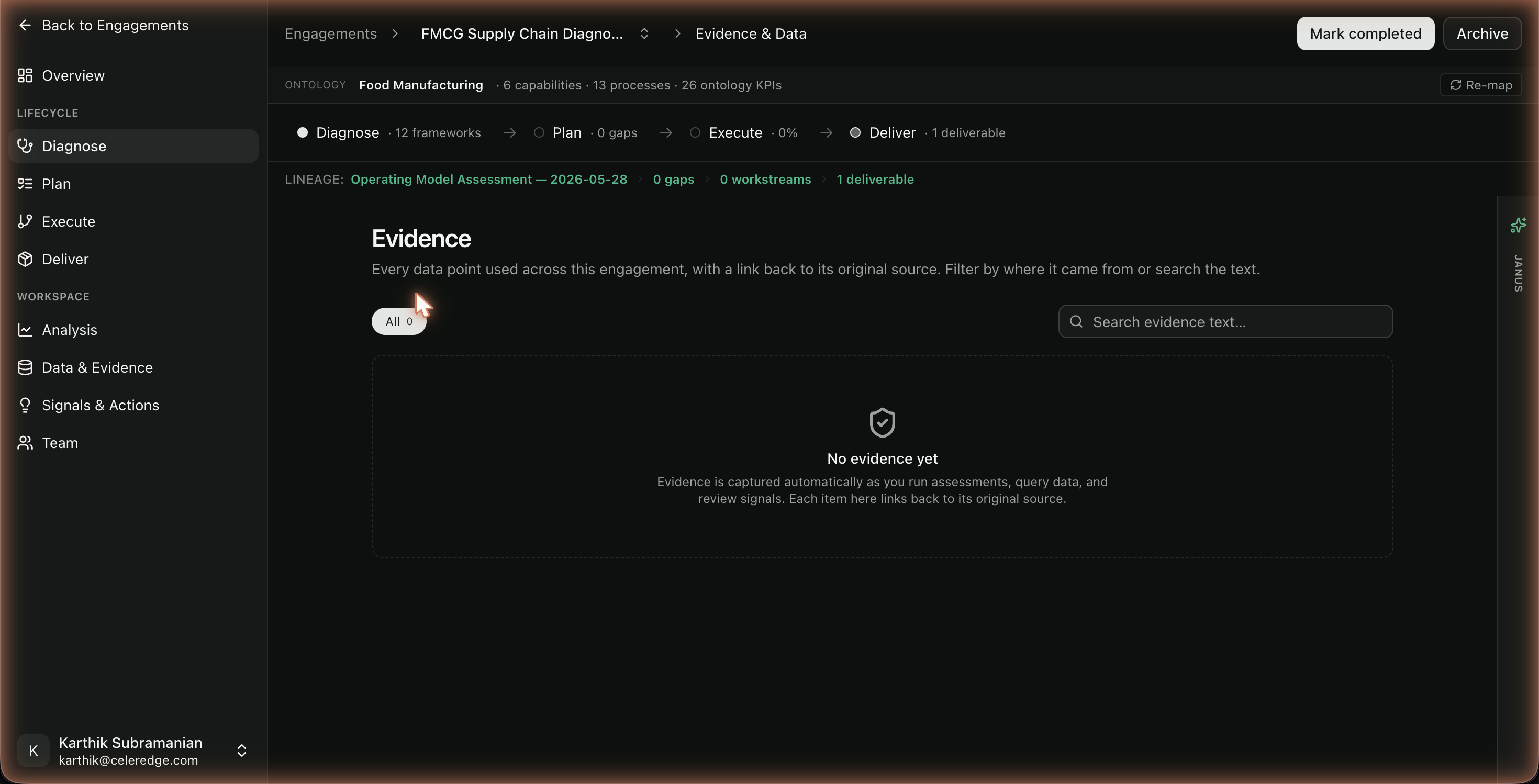This screenshot has width=1539, height=784.
Task: Click the Search evidence text field
Action: coord(1225,321)
